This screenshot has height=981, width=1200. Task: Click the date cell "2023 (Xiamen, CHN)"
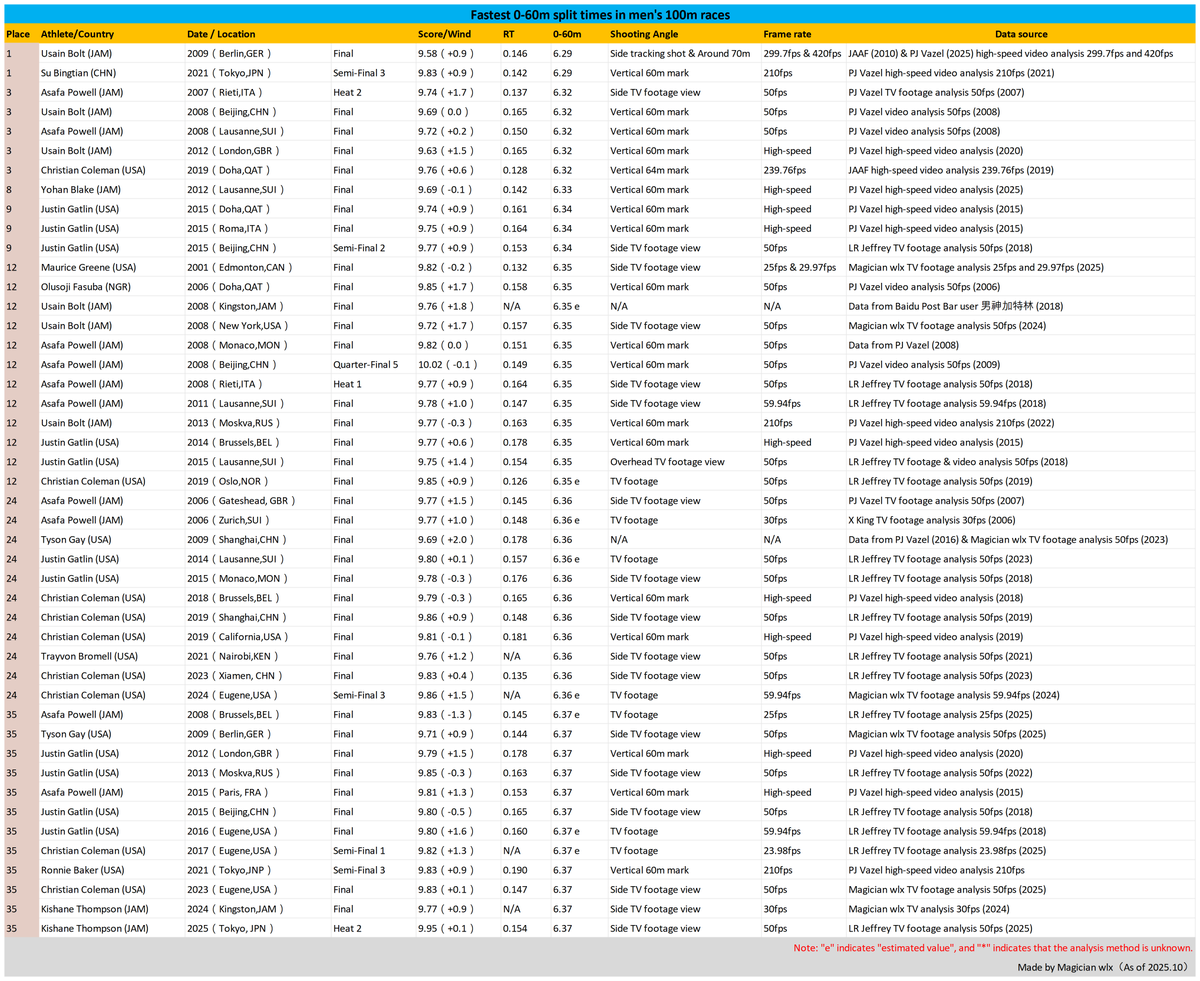click(x=236, y=676)
